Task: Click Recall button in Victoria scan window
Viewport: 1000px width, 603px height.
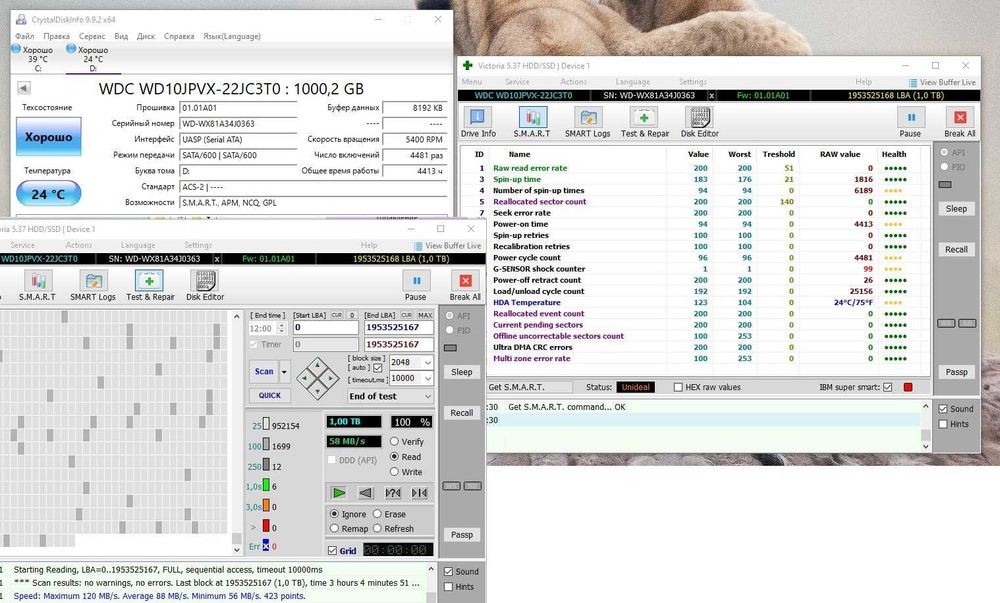Action: 462,412
